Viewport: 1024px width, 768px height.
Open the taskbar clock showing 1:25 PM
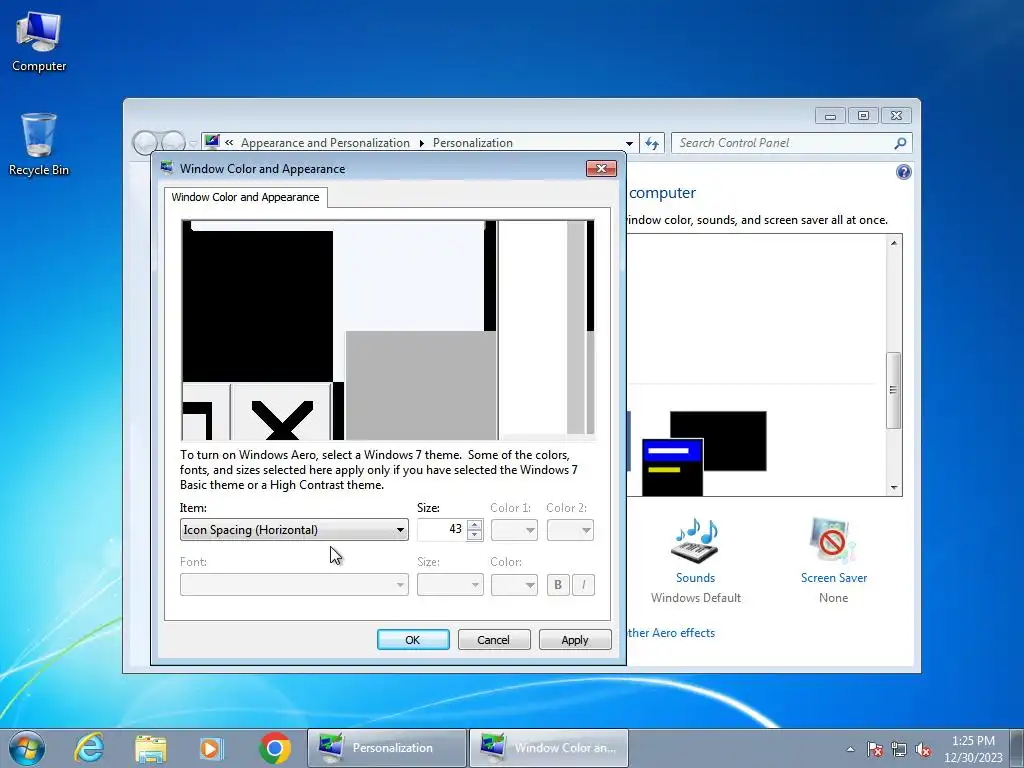973,749
